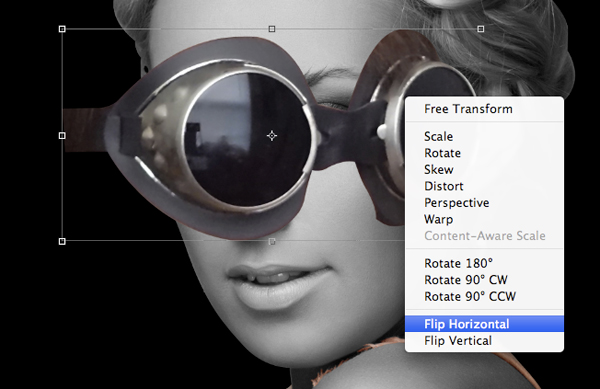600x389 pixels.
Task: Select Rotate in the transform menu
Action: click(484, 153)
